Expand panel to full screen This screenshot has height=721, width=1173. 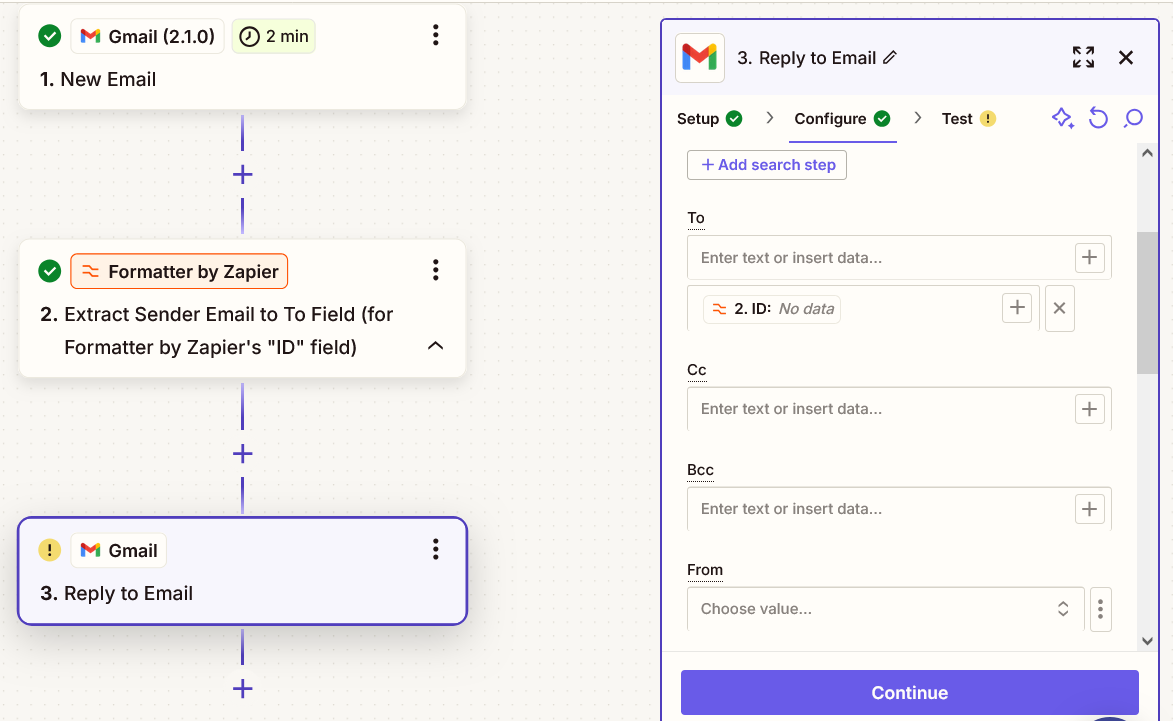(1083, 57)
